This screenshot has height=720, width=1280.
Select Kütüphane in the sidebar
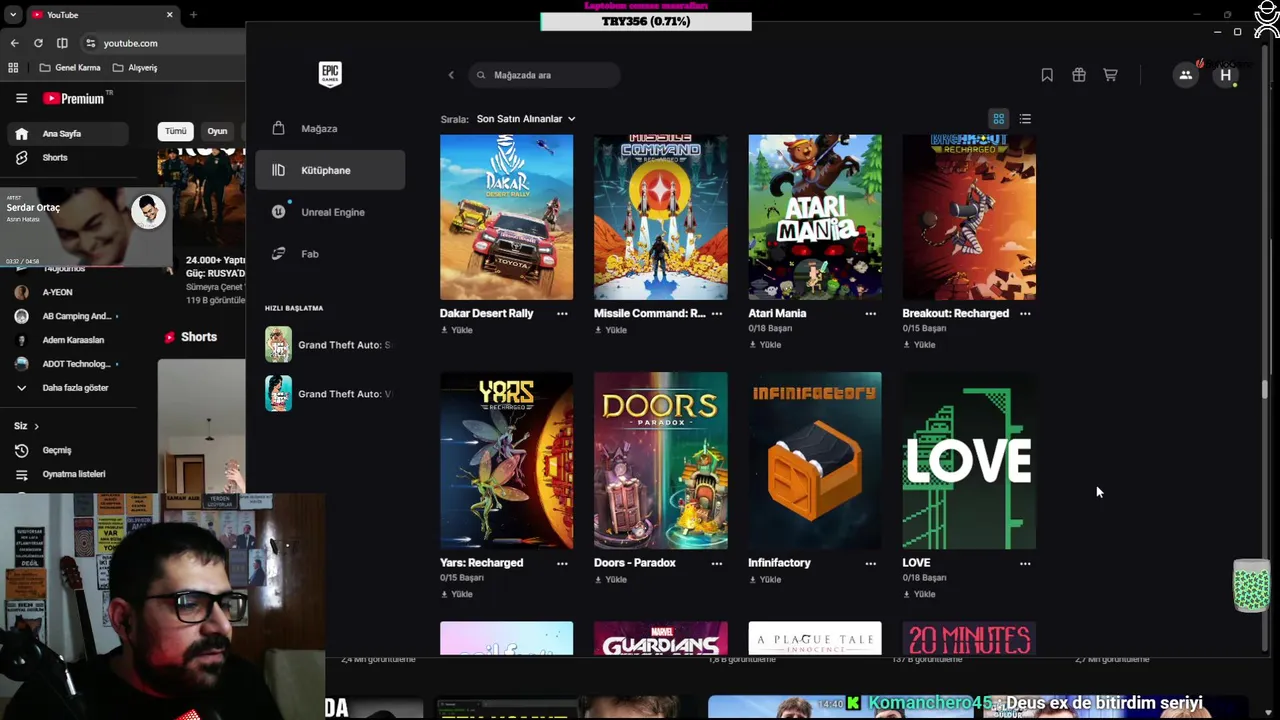[x=330, y=170]
